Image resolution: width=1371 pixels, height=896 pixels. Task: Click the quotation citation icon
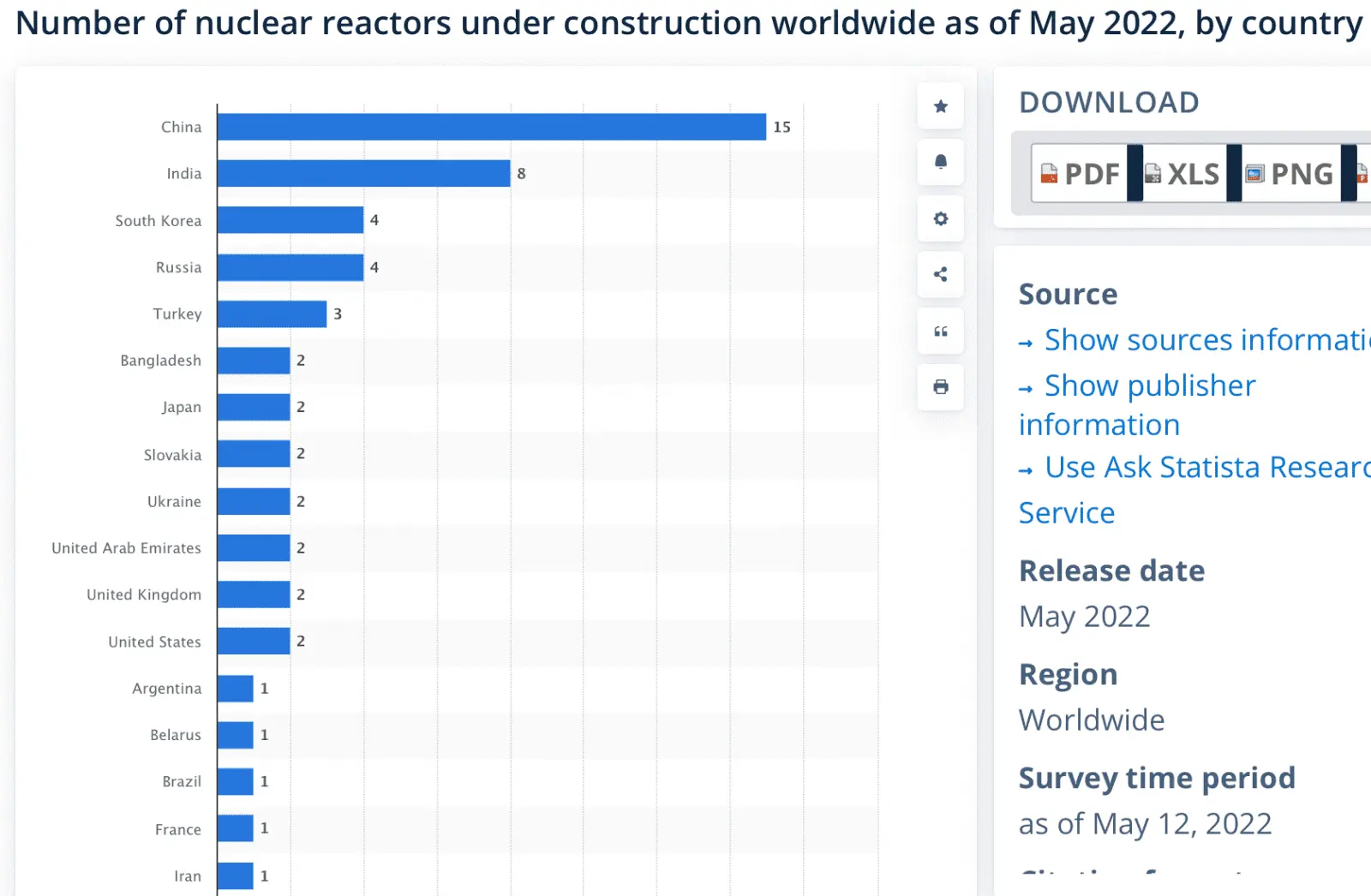tap(940, 332)
